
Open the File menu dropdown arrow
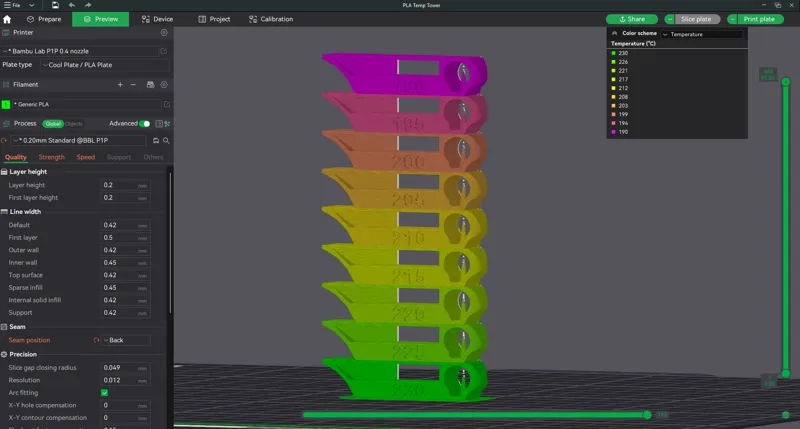tap(32, 5)
